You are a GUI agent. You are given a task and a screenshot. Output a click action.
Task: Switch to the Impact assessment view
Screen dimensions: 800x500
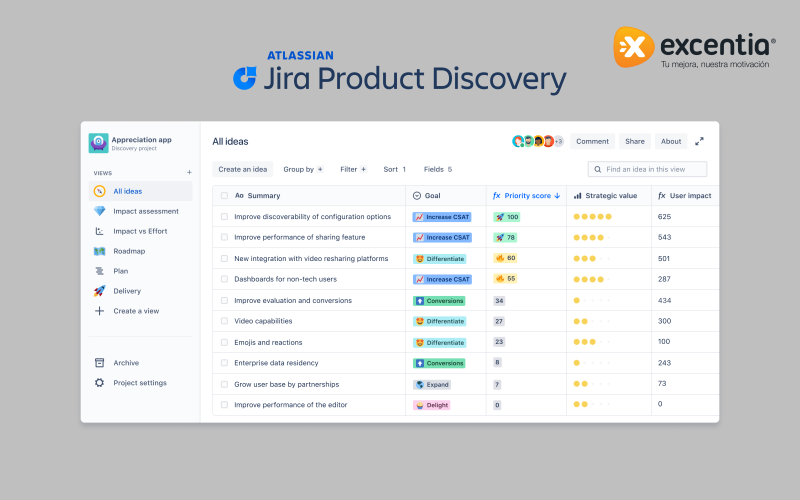click(x=140, y=211)
